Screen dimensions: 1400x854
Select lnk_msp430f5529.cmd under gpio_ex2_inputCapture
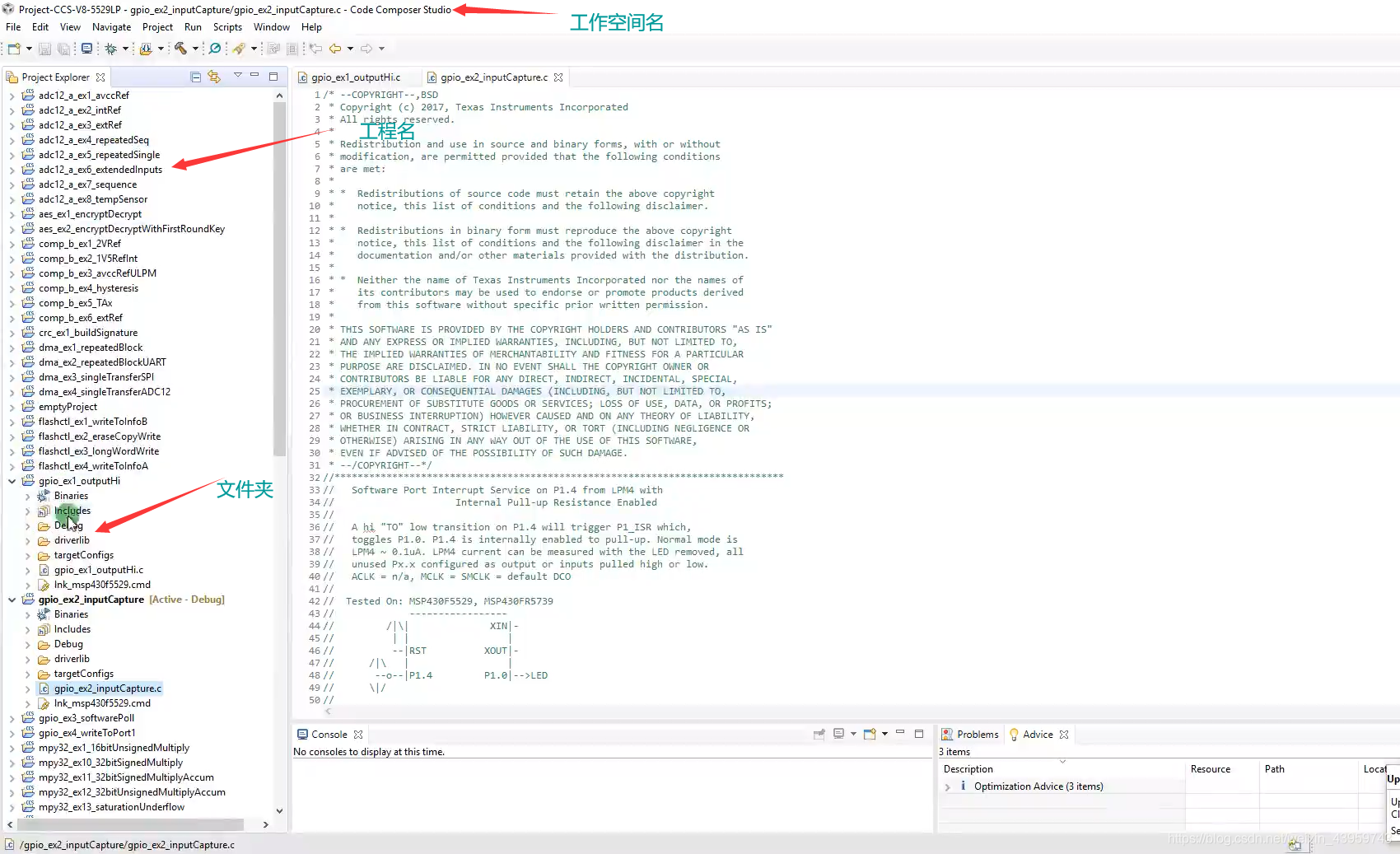[102, 703]
